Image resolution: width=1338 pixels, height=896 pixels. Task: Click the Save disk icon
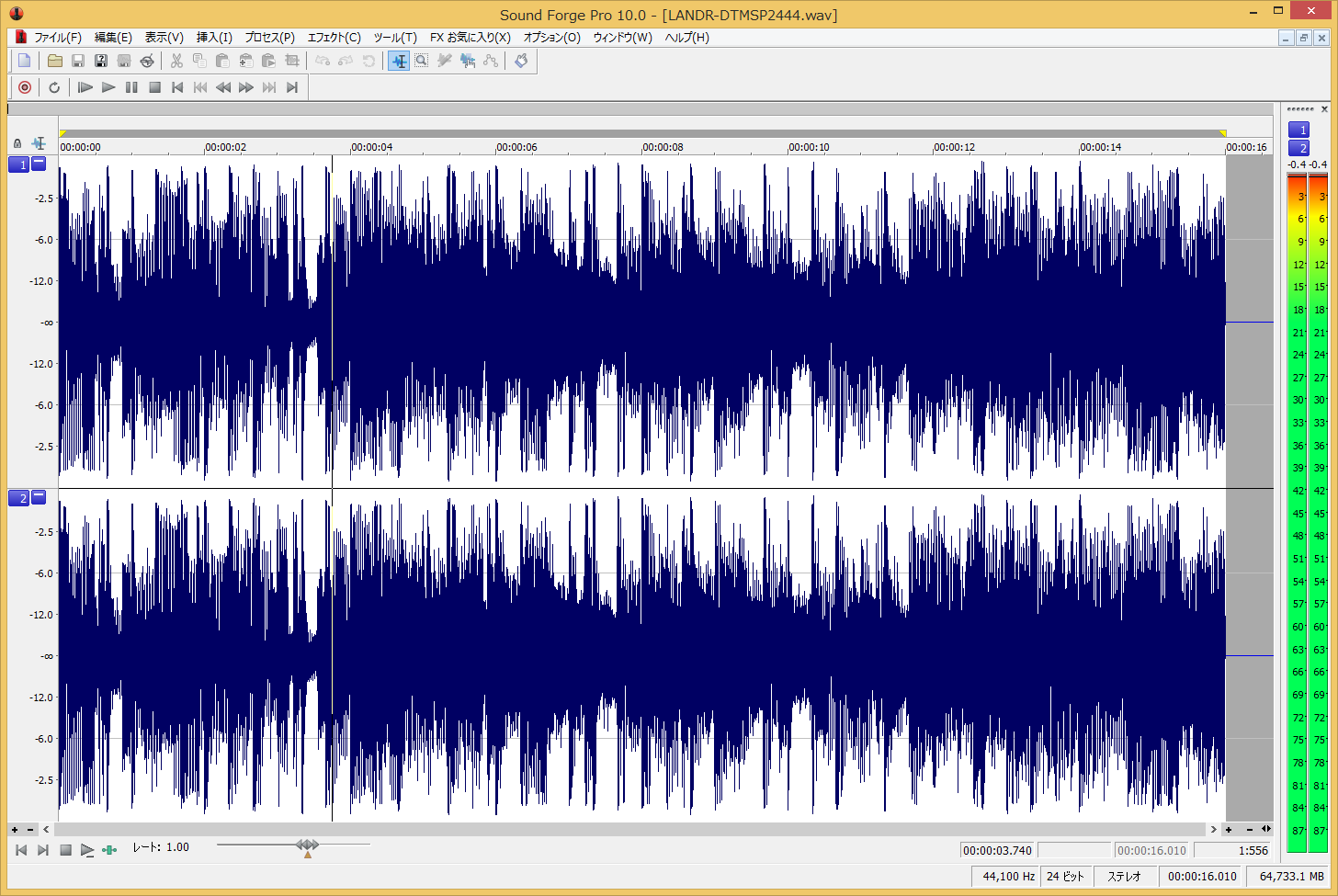[78, 61]
